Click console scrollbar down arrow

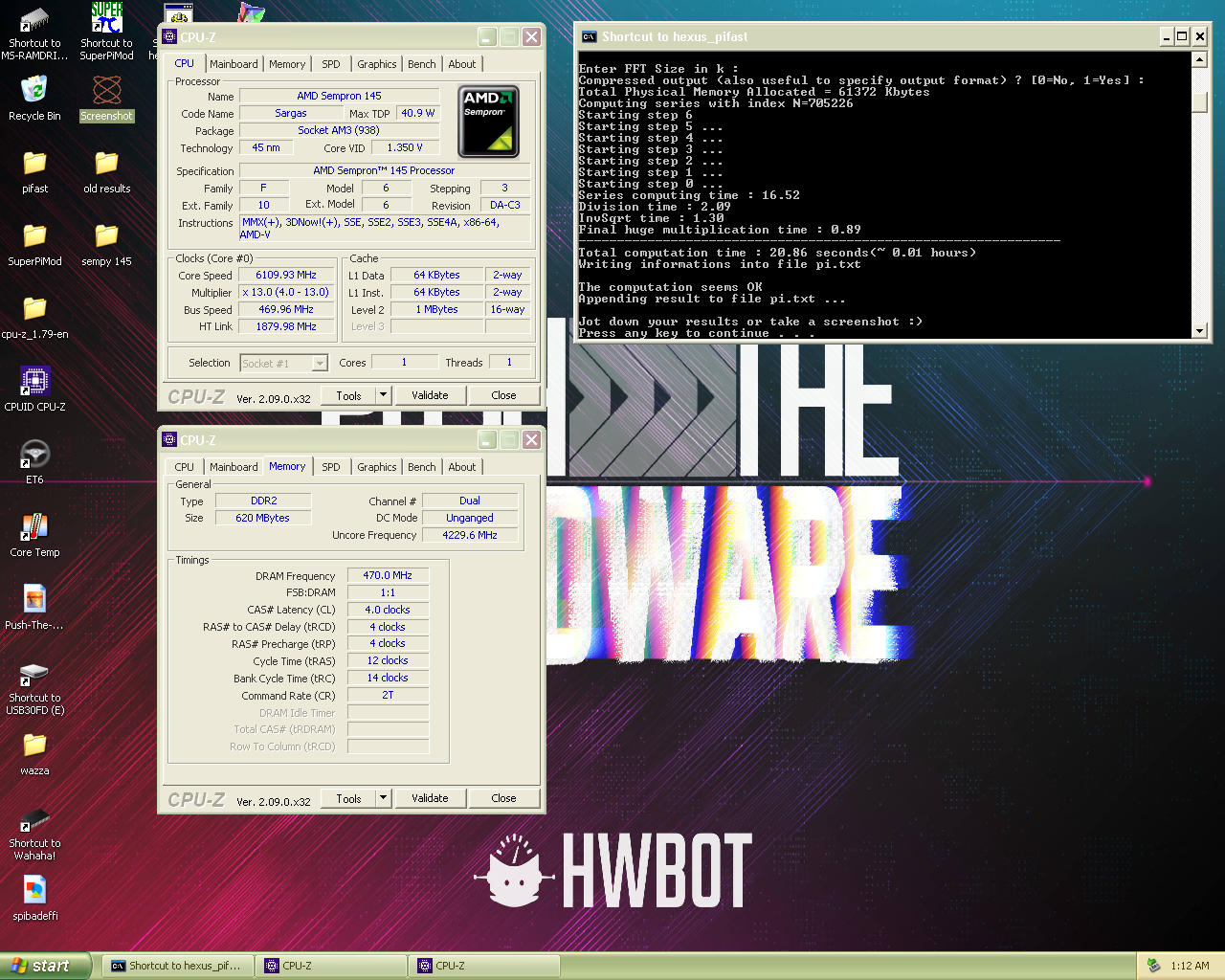1199,331
